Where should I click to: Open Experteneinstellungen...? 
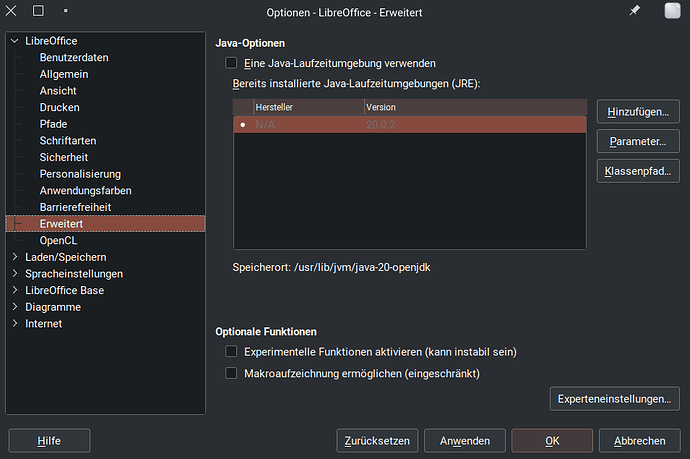click(x=614, y=399)
